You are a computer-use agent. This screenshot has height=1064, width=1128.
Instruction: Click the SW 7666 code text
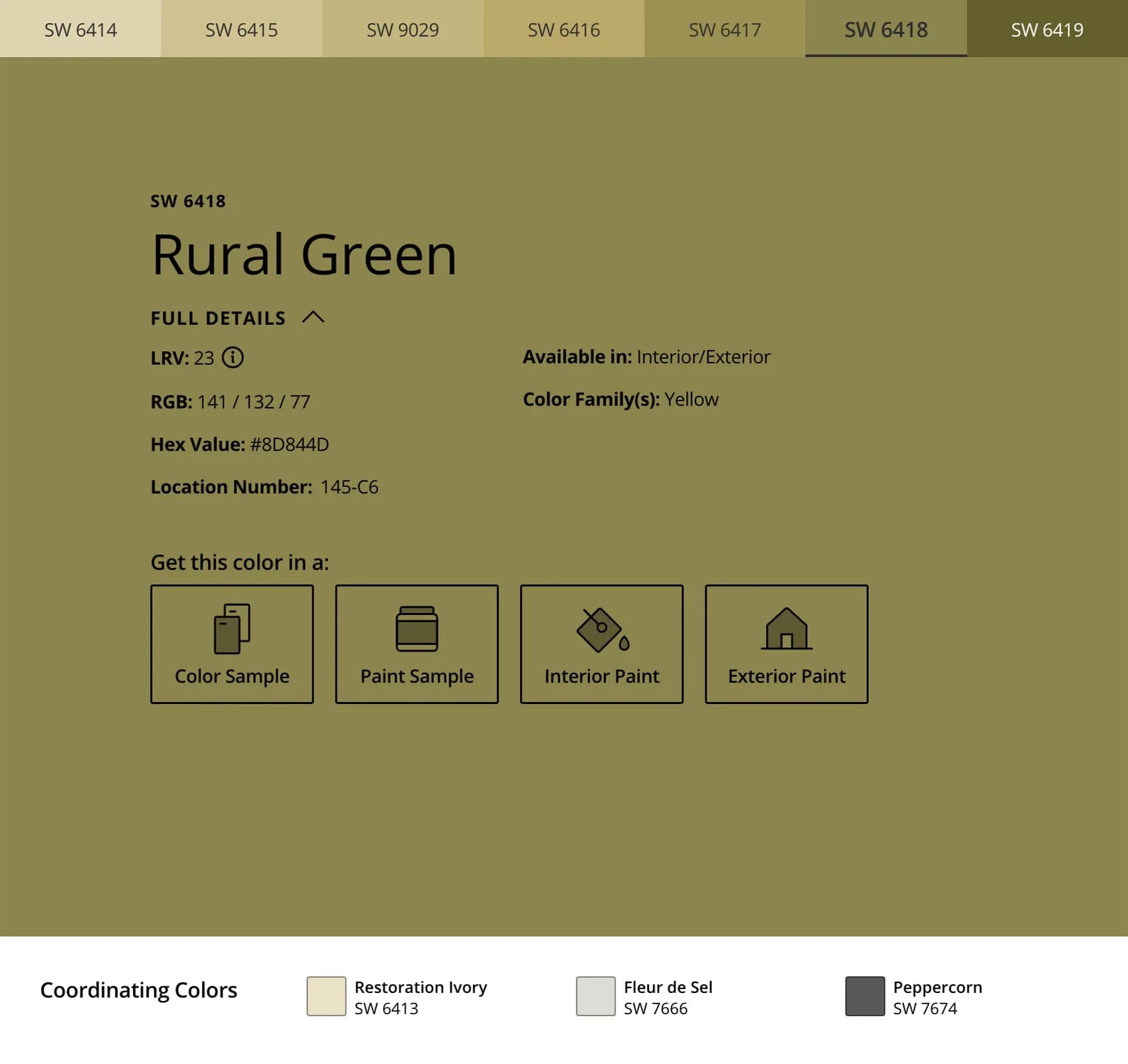(x=656, y=1008)
